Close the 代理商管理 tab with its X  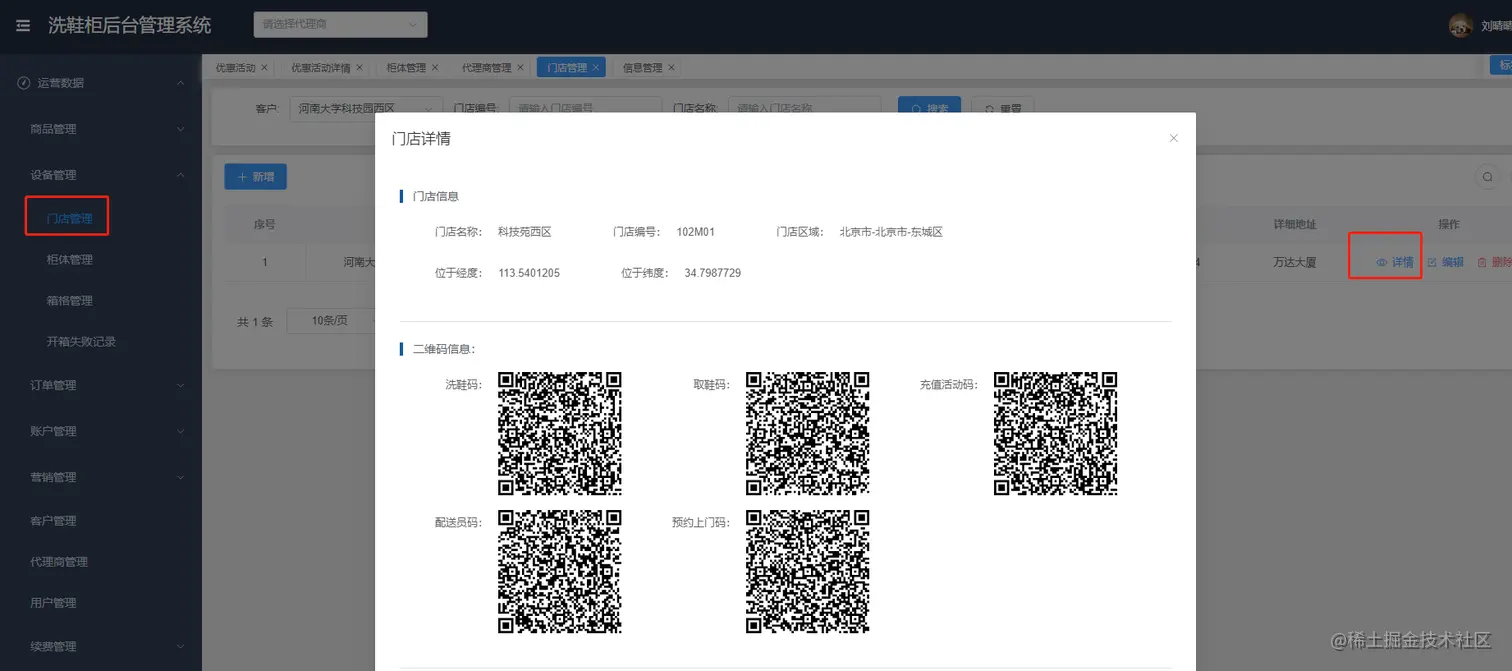520,68
